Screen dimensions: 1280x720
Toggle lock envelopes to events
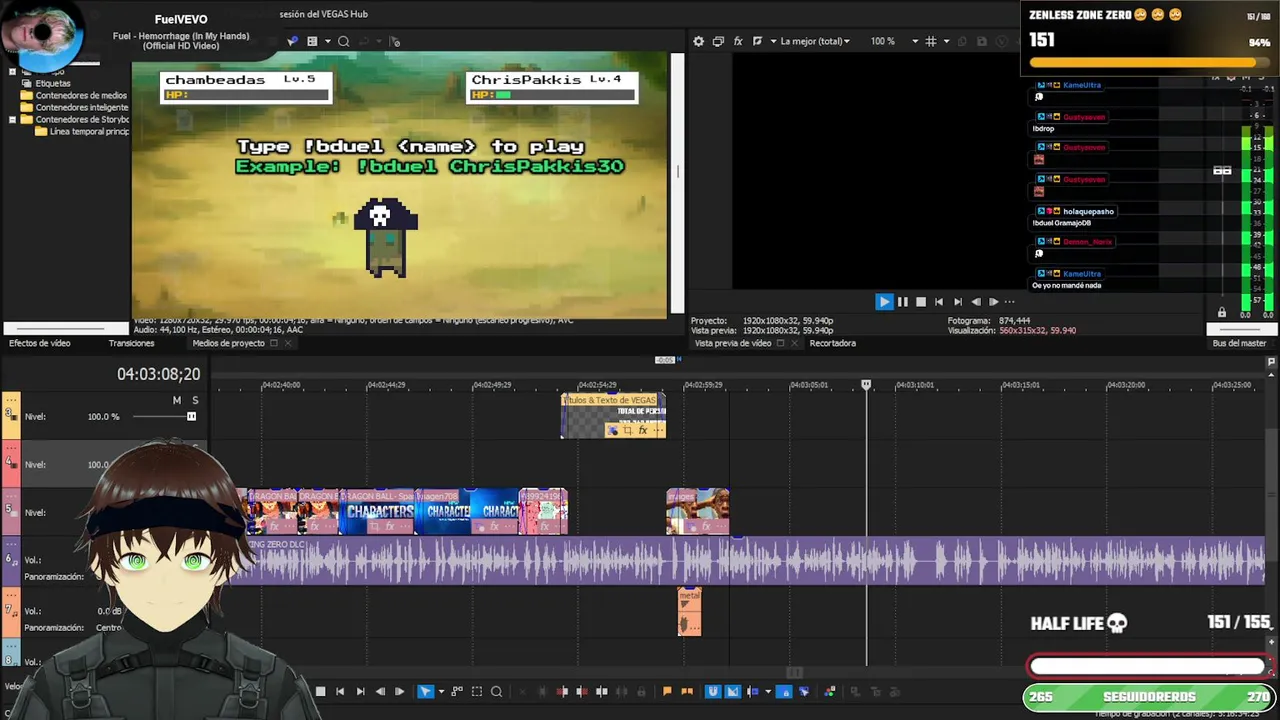point(785,691)
